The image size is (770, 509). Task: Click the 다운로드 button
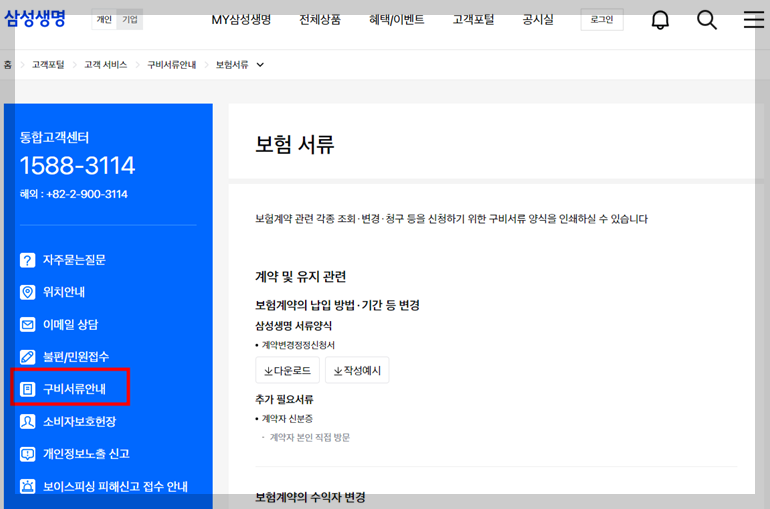pyautogui.click(x=288, y=370)
